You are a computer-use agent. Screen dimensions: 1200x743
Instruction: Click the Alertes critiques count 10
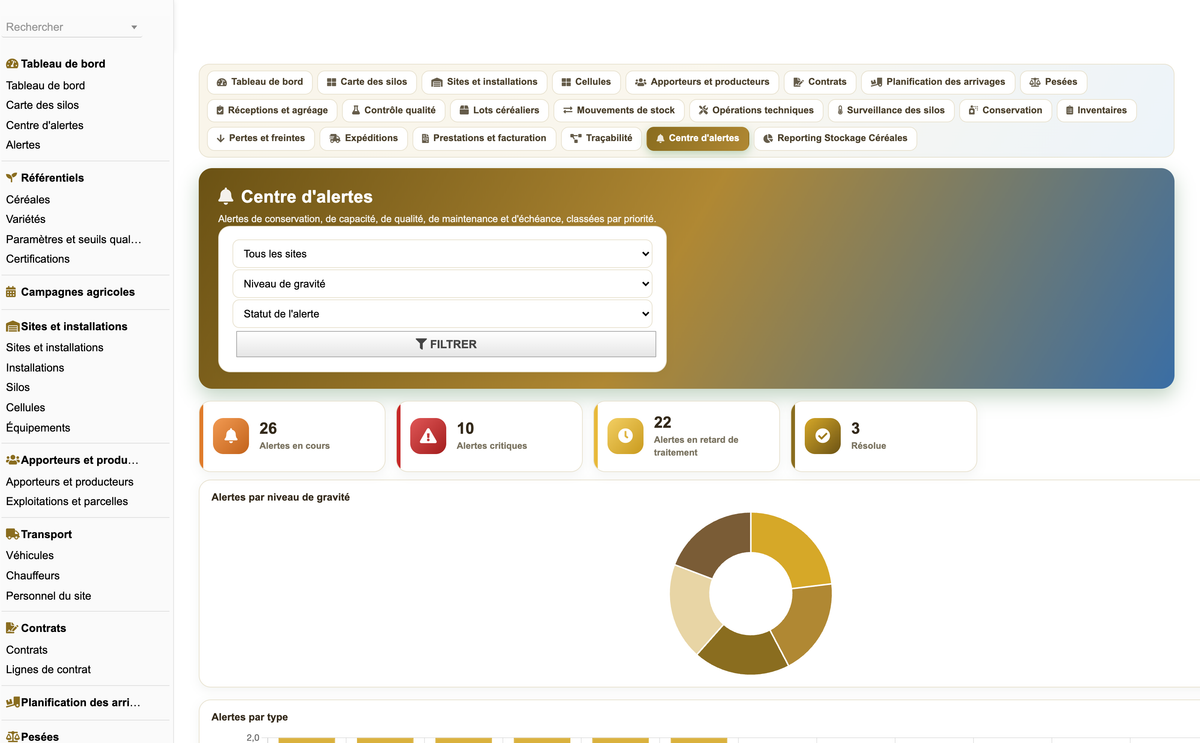(465, 428)
